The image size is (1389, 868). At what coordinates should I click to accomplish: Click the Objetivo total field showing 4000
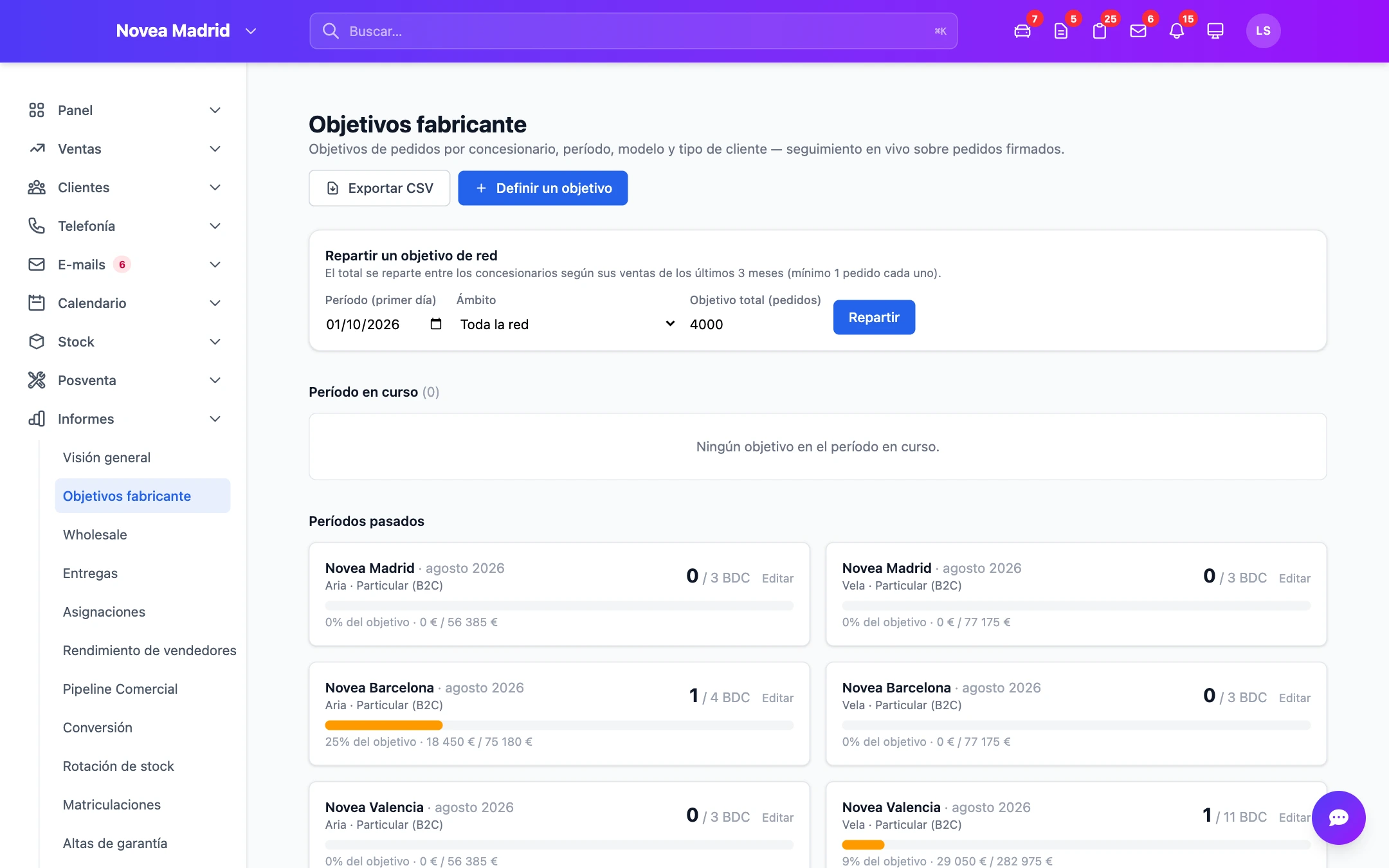pos(755,324)
